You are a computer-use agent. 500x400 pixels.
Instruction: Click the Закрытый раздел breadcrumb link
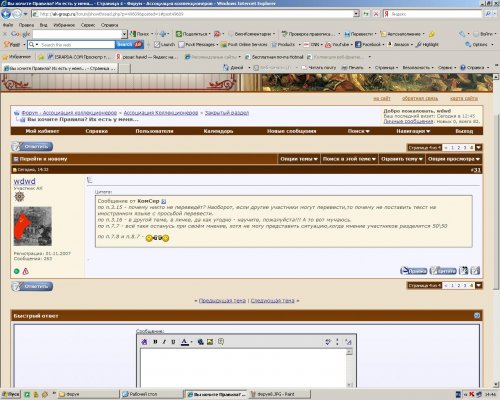[227, 113]
